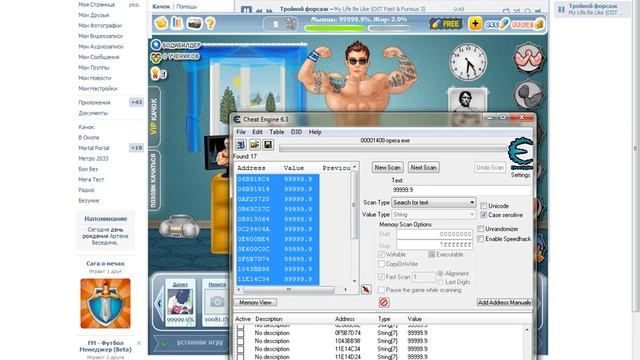The image size is (640, 360).
Task: Click the Next Scan button
Action: click(x=423, y=167)
